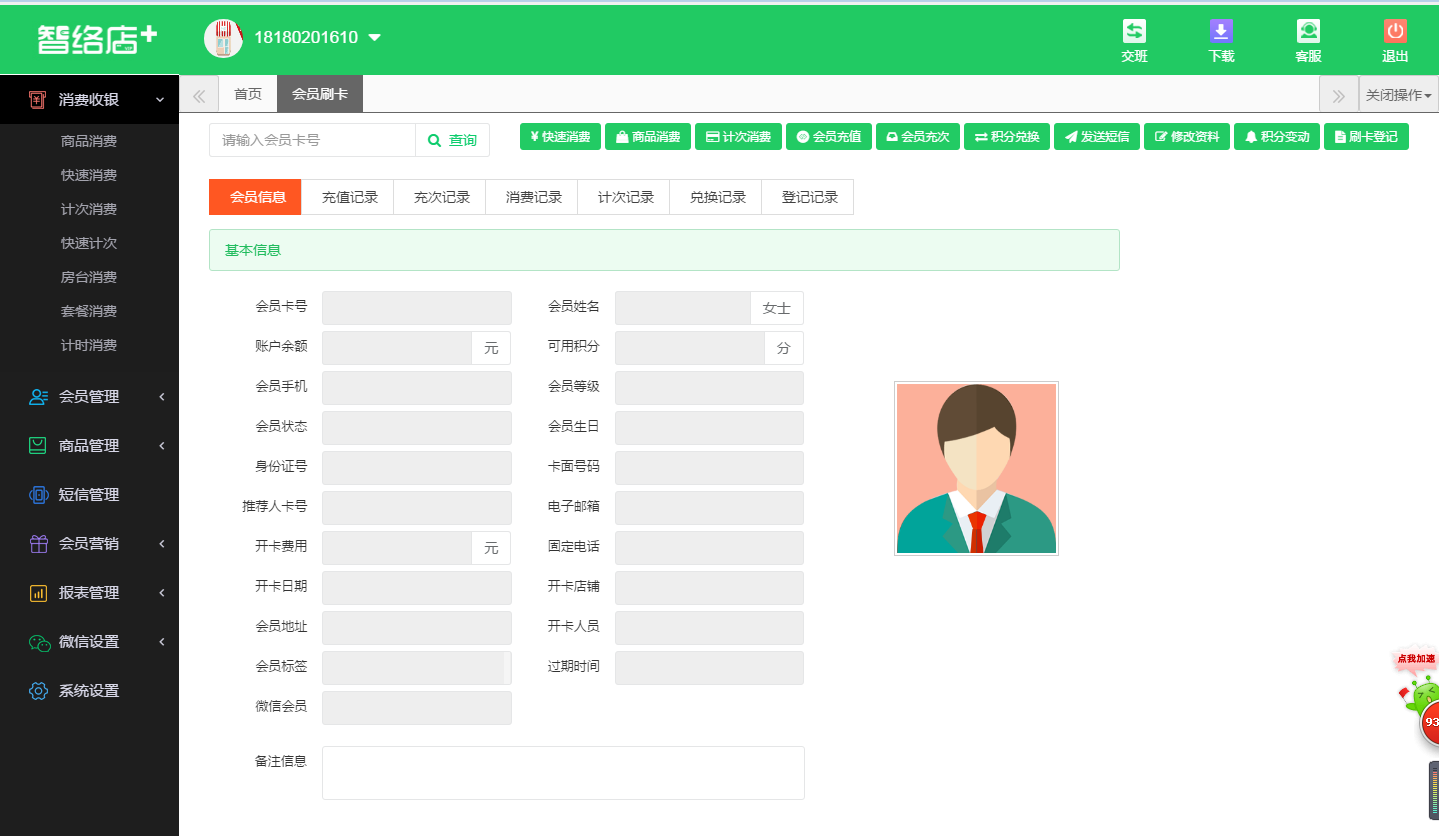The height and width of the screenshot is (836, 1439).
Task: Switch to the 充值记录 tab
Action: coord(347,197)
